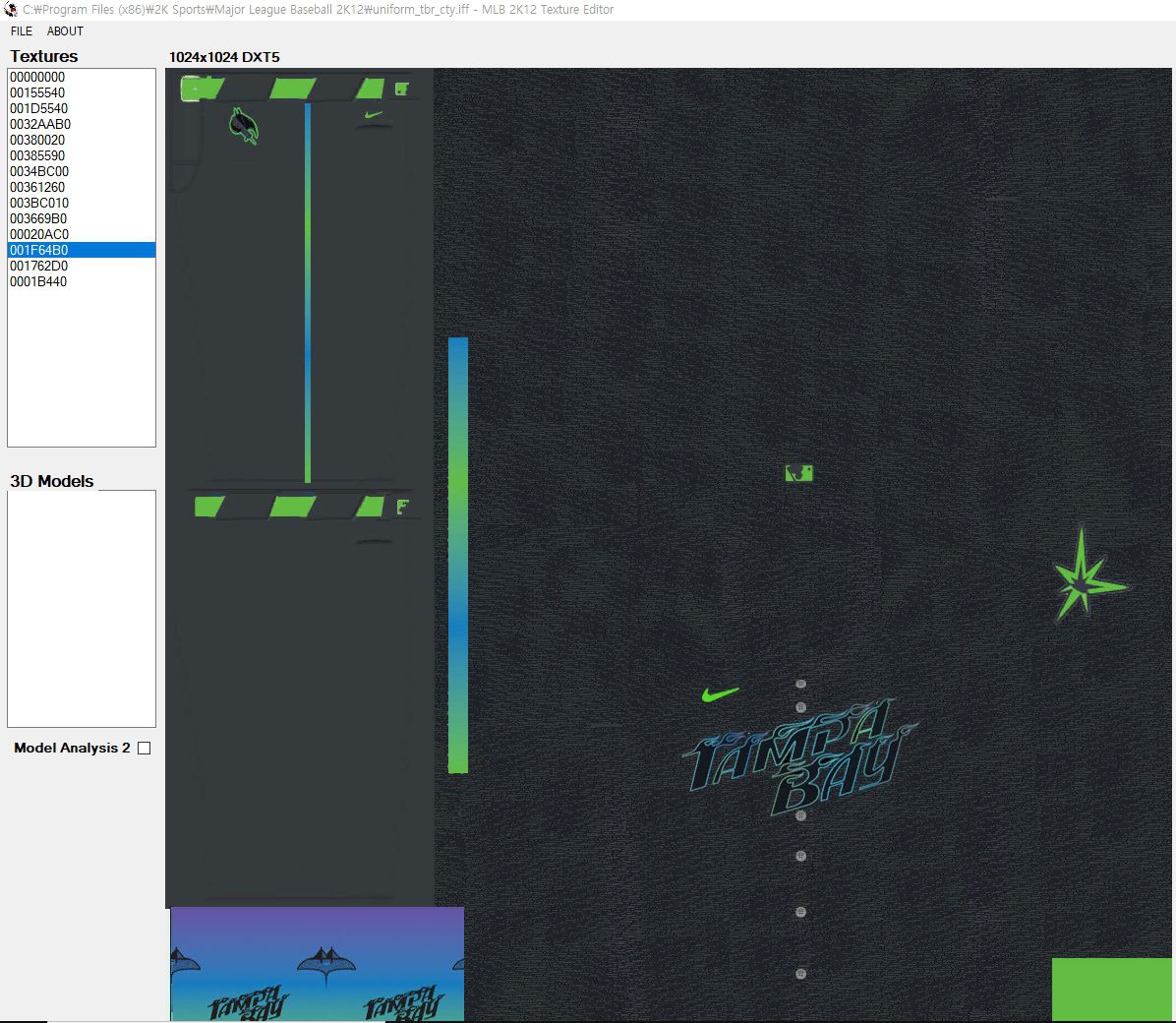Select texture 0001B440 at the list bottom

coord(38,281)
